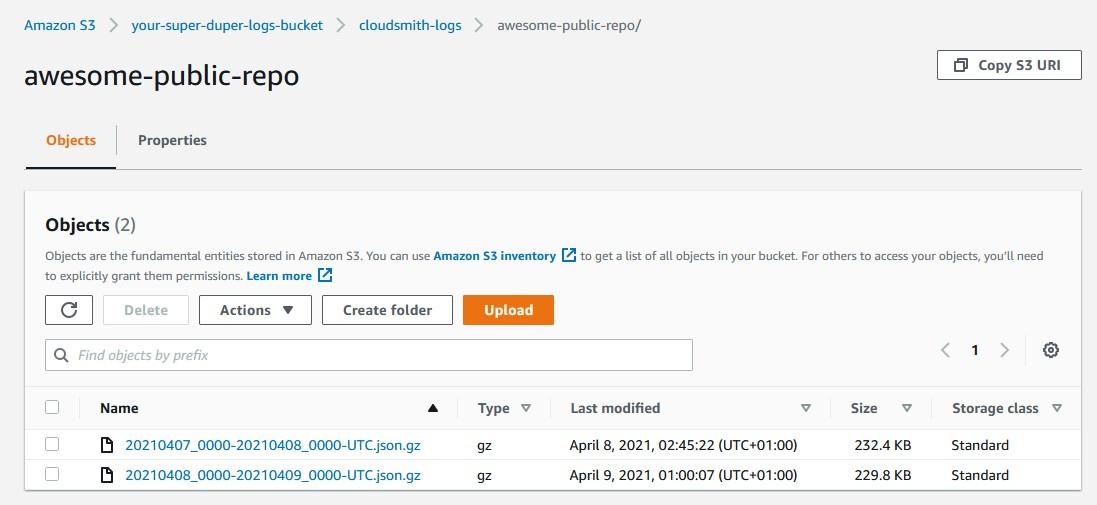This screenshot has height=505, width=1097.
Task: Check the box for 20210408_0000-20210409_0000-UTC.json.gz
Action: [x=52, y=474]
